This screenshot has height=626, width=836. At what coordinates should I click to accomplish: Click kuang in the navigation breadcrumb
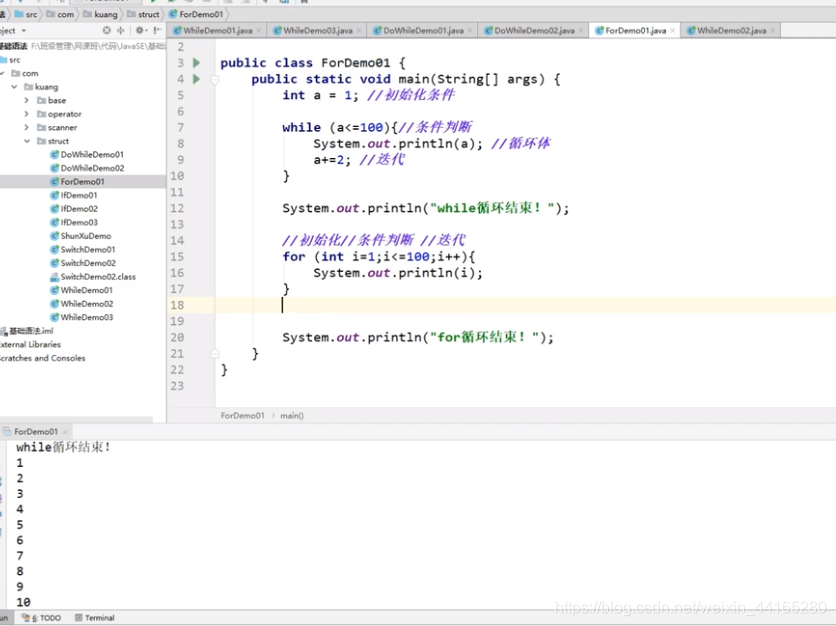[100, 14]
